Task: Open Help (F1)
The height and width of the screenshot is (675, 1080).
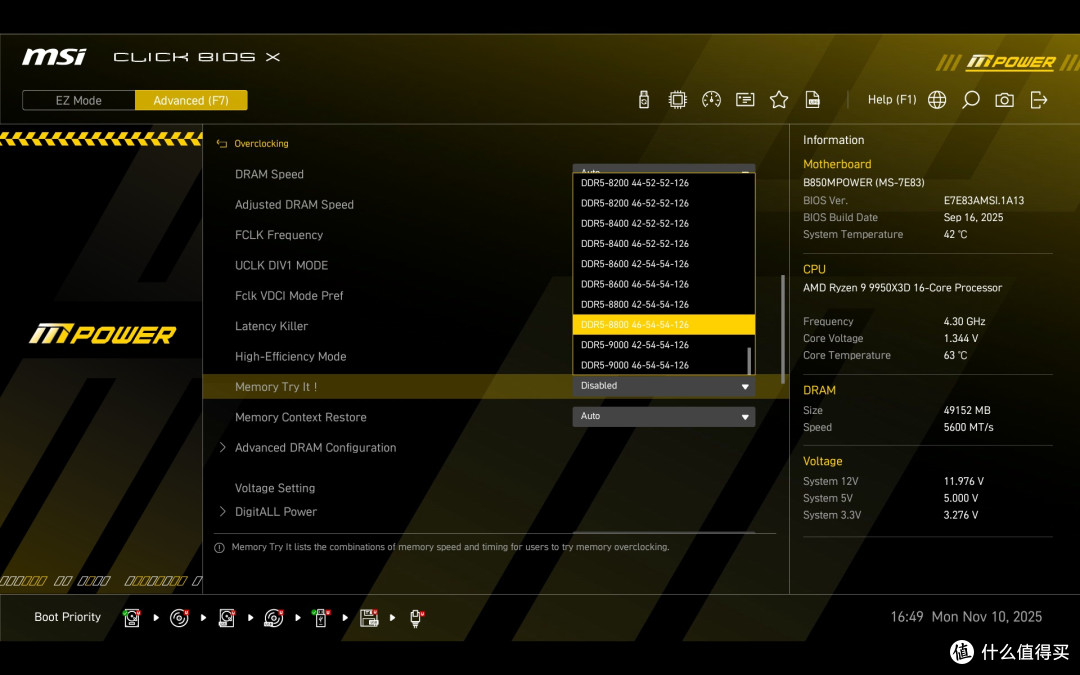Action: click(x=891, y=99)
